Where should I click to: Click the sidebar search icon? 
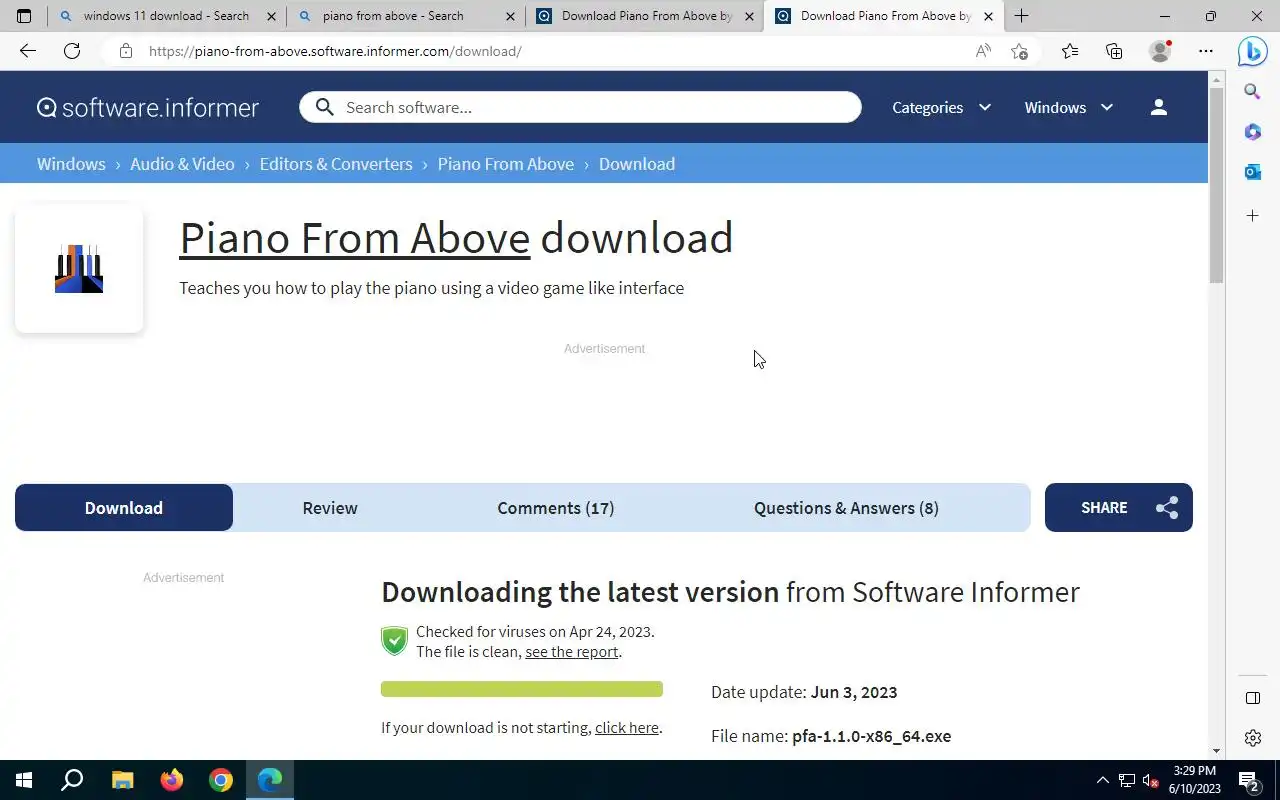click(1252, 92)
